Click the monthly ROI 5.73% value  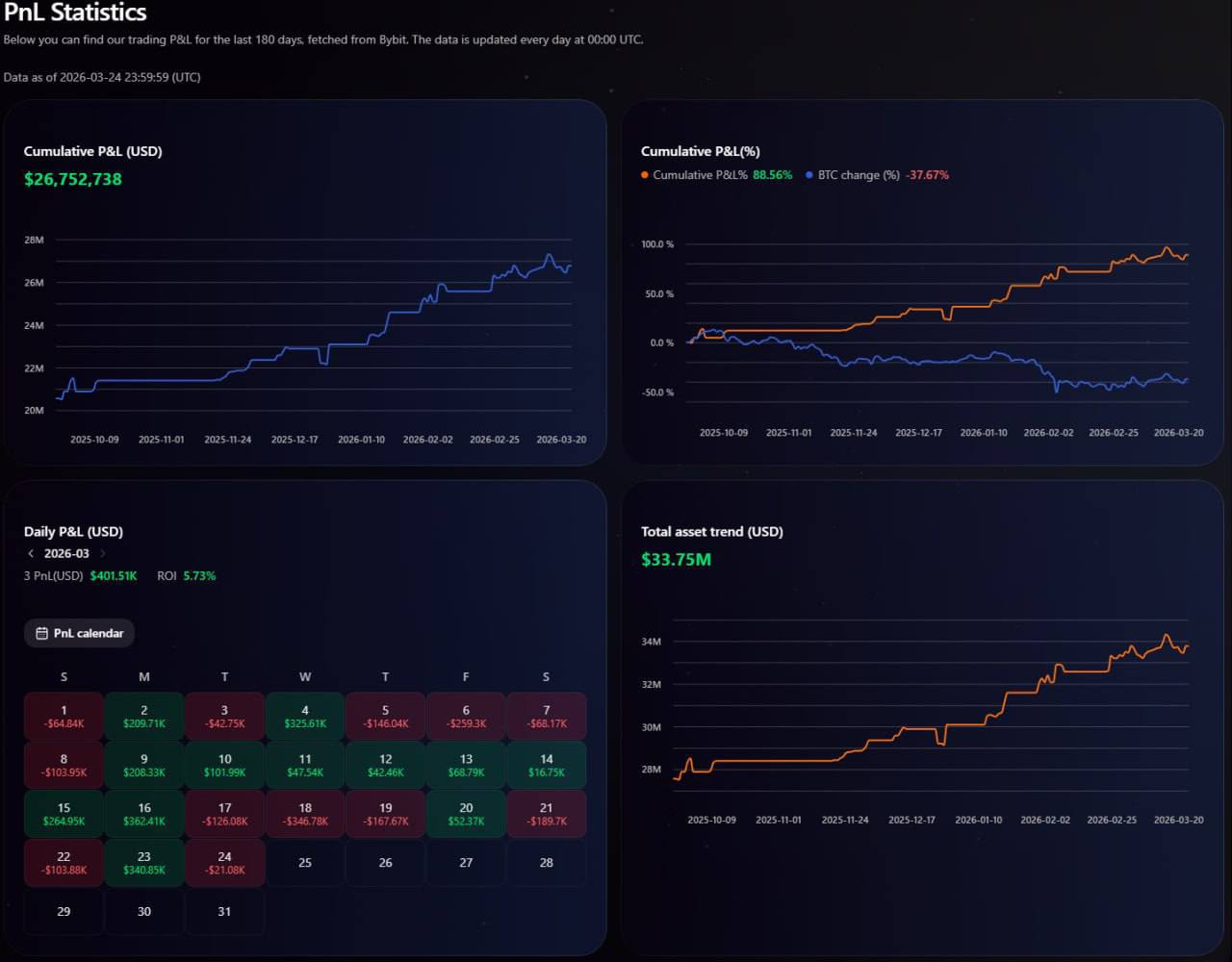(x=199, y=575)
